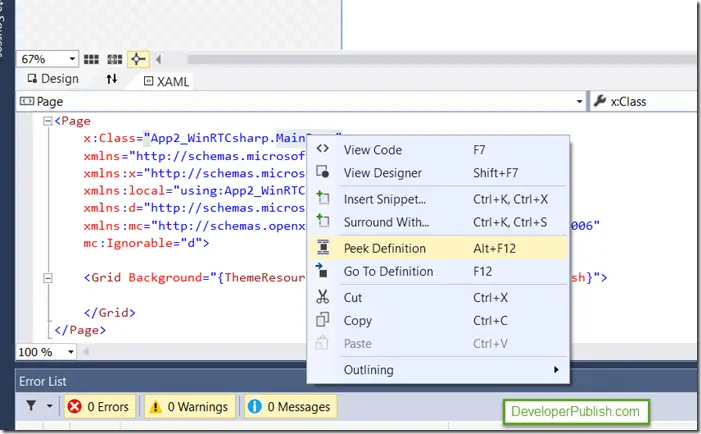This screenshot has width=701, height=434.
Task: Click the mc:Ignorable="d" line
Action: tap(146, 243)
